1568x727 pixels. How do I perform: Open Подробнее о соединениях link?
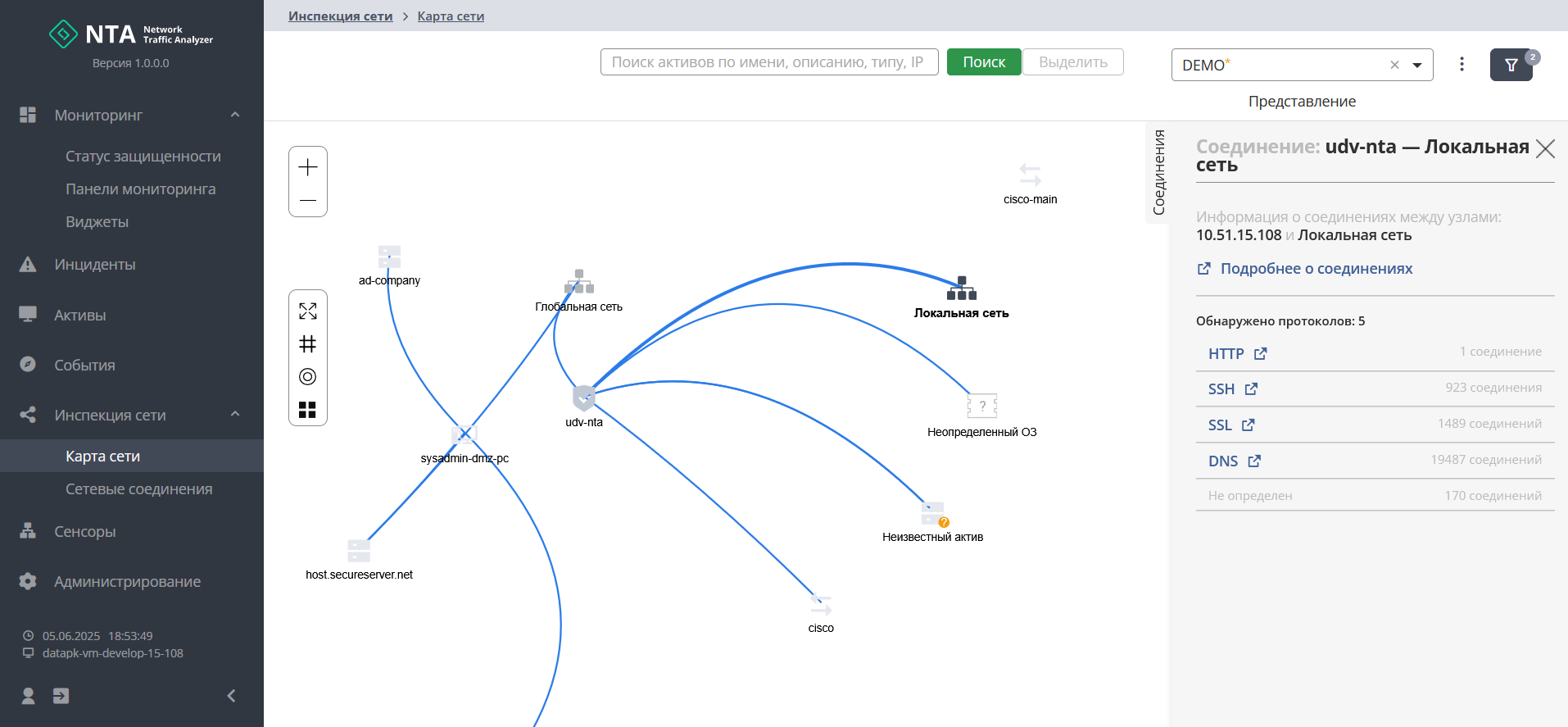coord(1316,269)
